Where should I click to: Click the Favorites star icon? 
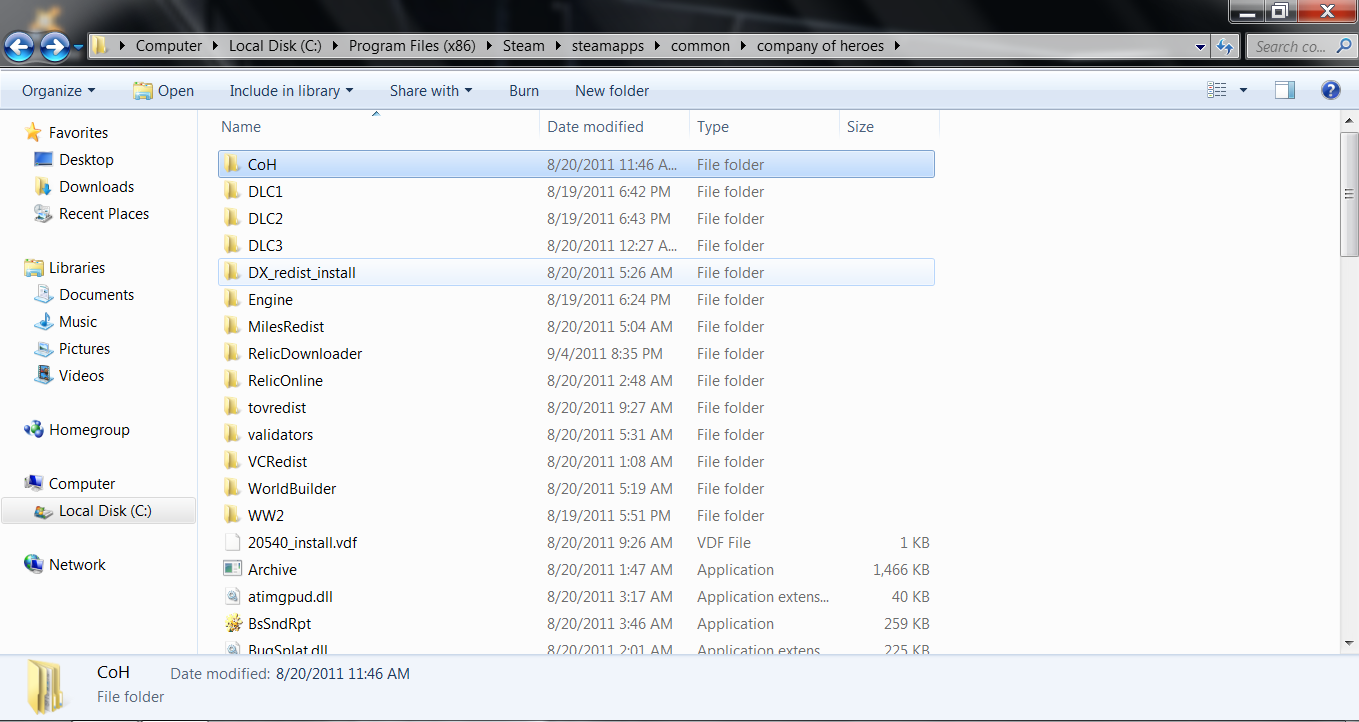coord(34,132)
